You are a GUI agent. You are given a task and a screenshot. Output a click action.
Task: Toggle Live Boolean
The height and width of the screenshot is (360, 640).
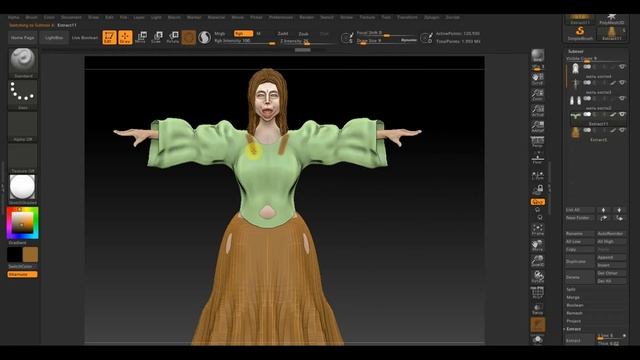coord(85,38)
